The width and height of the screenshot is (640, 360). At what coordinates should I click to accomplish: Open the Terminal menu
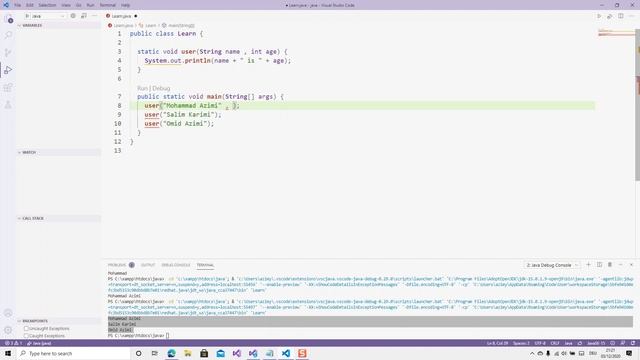tap(108, 5)
